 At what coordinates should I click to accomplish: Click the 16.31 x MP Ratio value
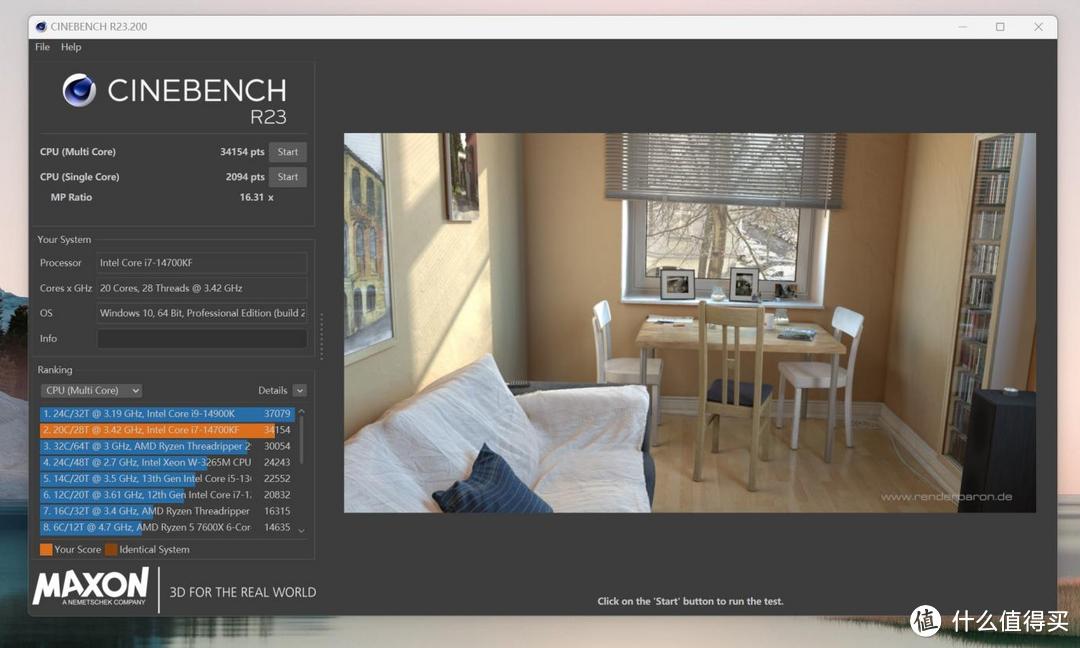pyautogui.click(x=256, y=198)
